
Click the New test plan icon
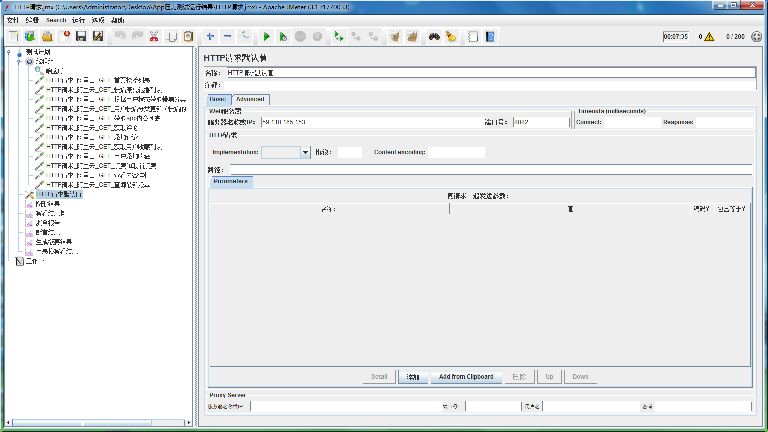14,37
